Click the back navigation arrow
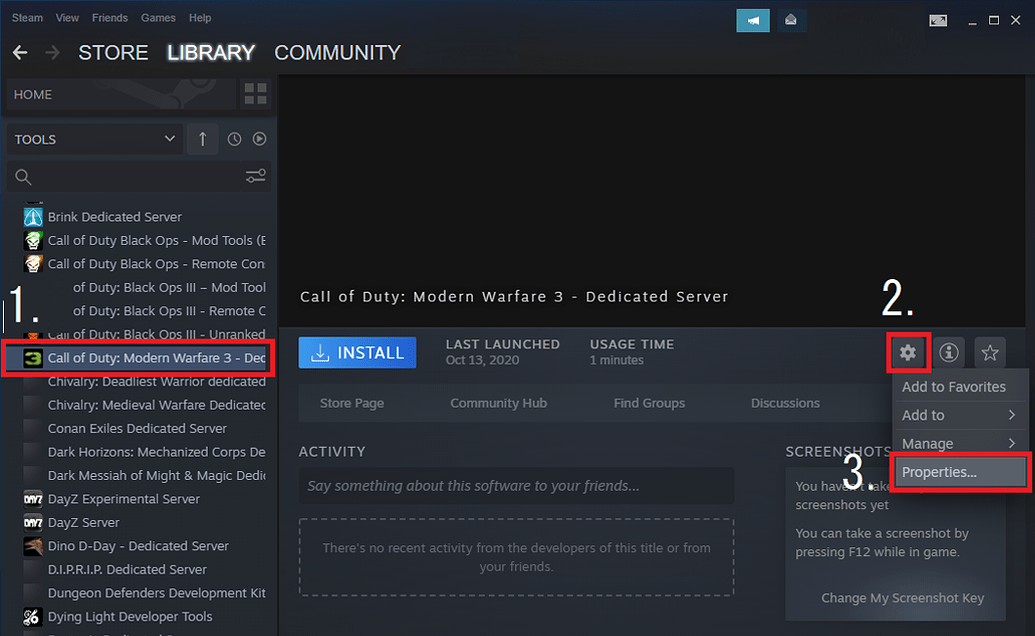 19,52
